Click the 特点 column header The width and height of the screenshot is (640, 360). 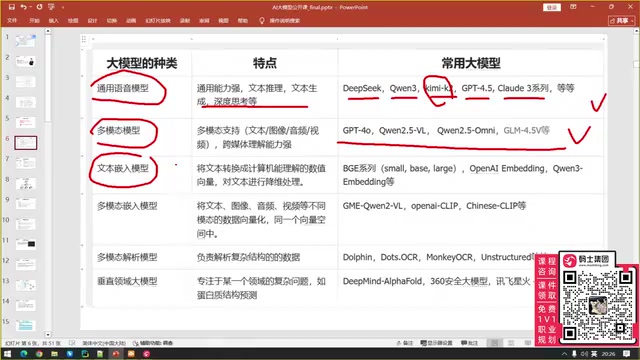point(264,63)
